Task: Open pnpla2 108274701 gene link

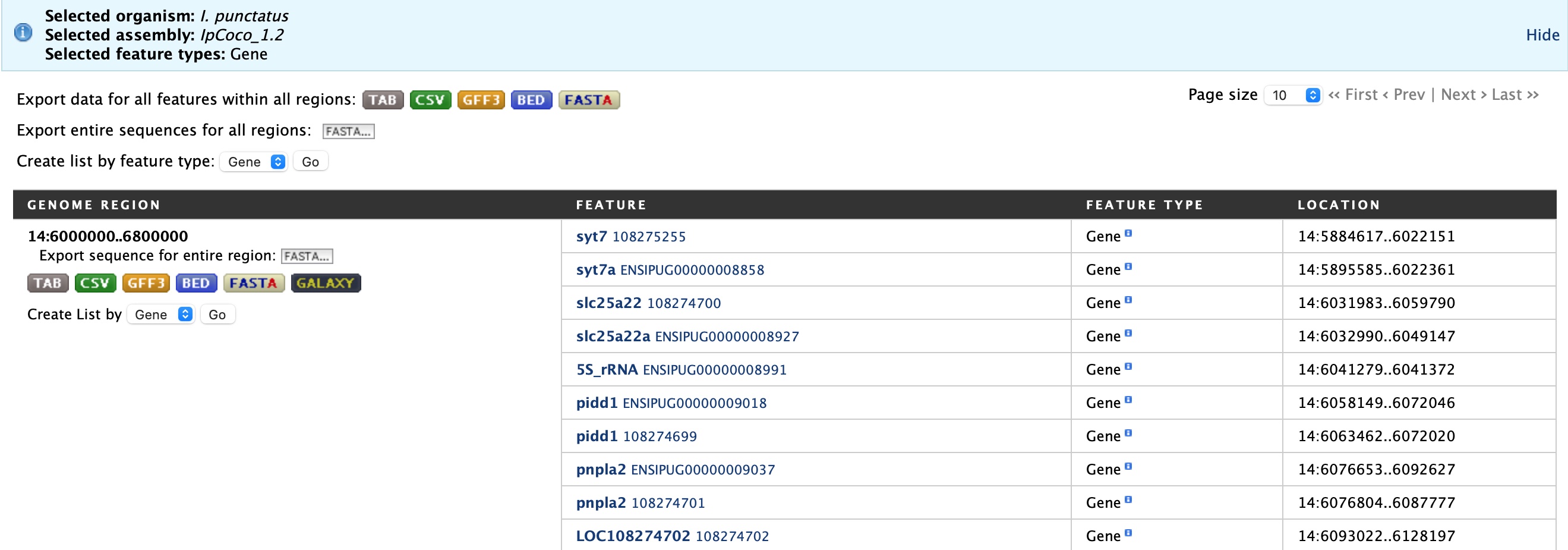Action: click(x=641, y=503)
